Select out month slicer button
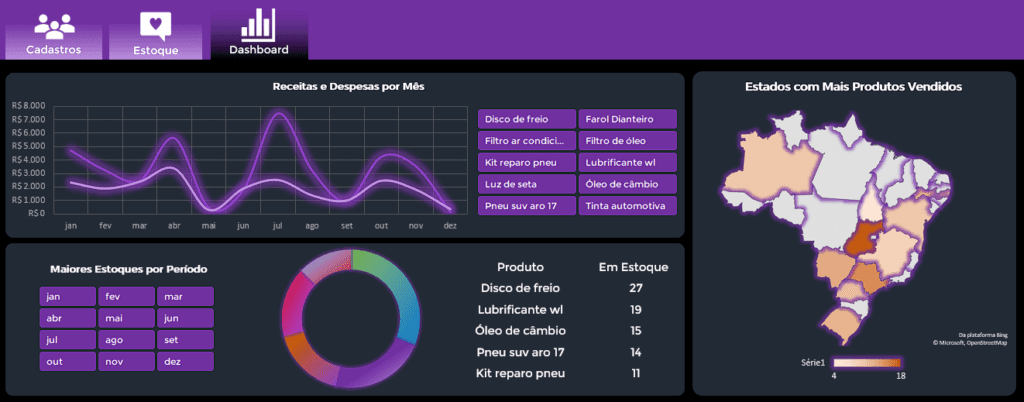The image size is (1024, 402). (68, 361)
